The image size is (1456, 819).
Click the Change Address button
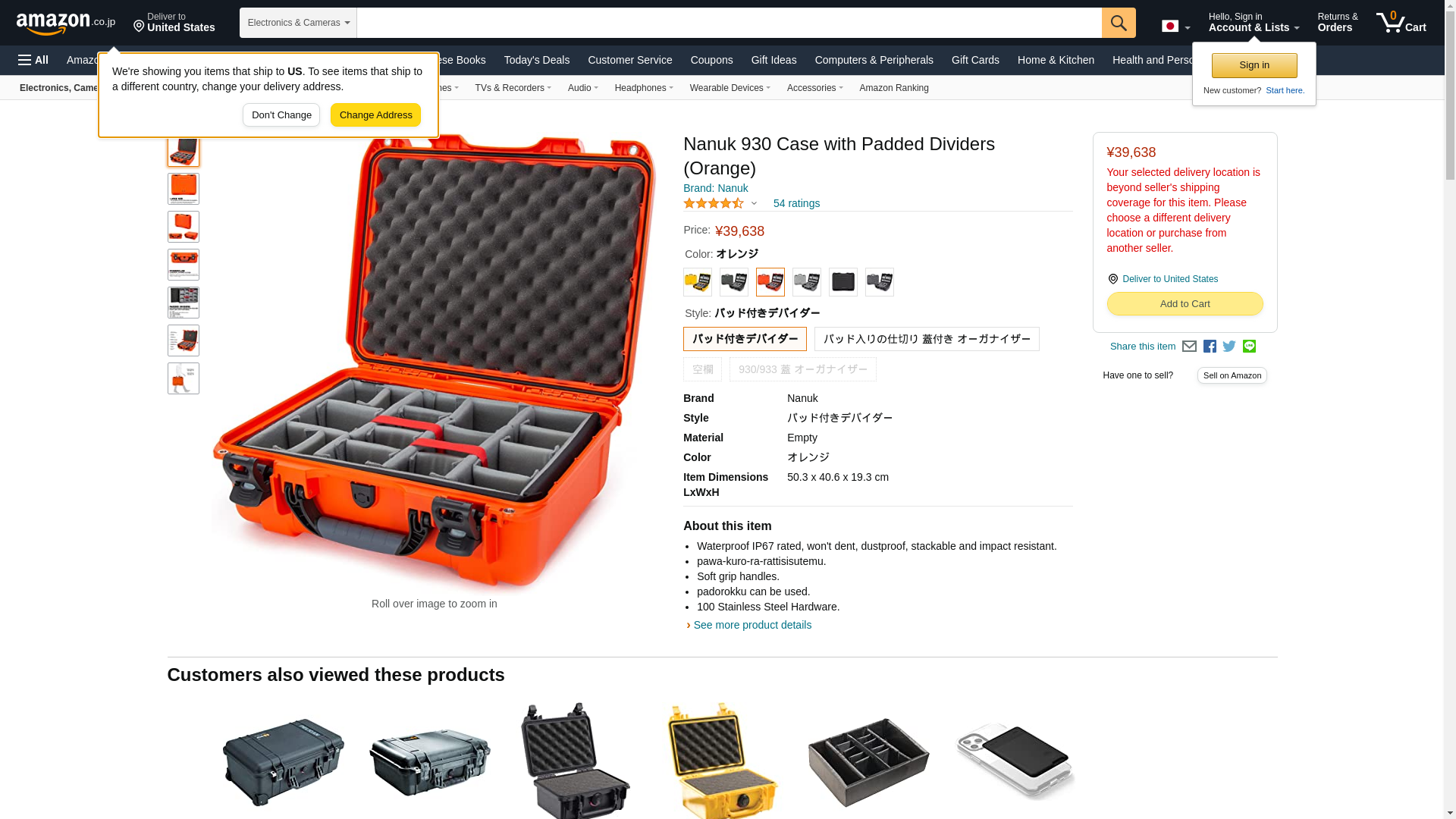(375, 115)
